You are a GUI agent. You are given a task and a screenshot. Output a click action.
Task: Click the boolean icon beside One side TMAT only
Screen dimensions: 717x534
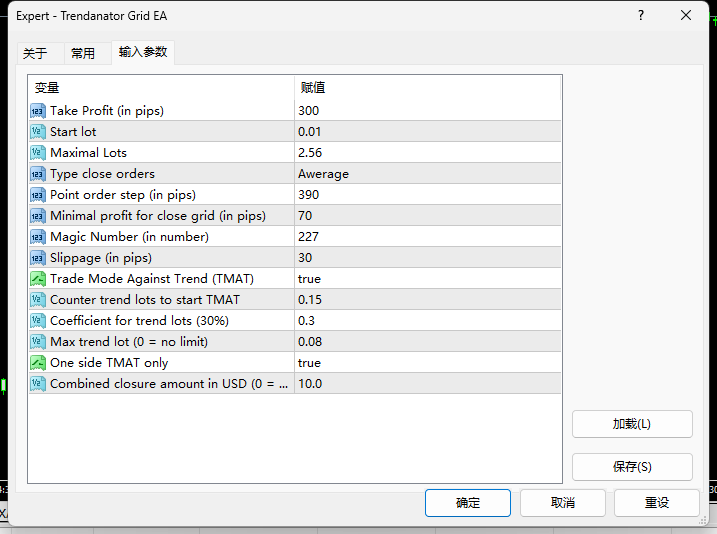[x=38, y=363]
